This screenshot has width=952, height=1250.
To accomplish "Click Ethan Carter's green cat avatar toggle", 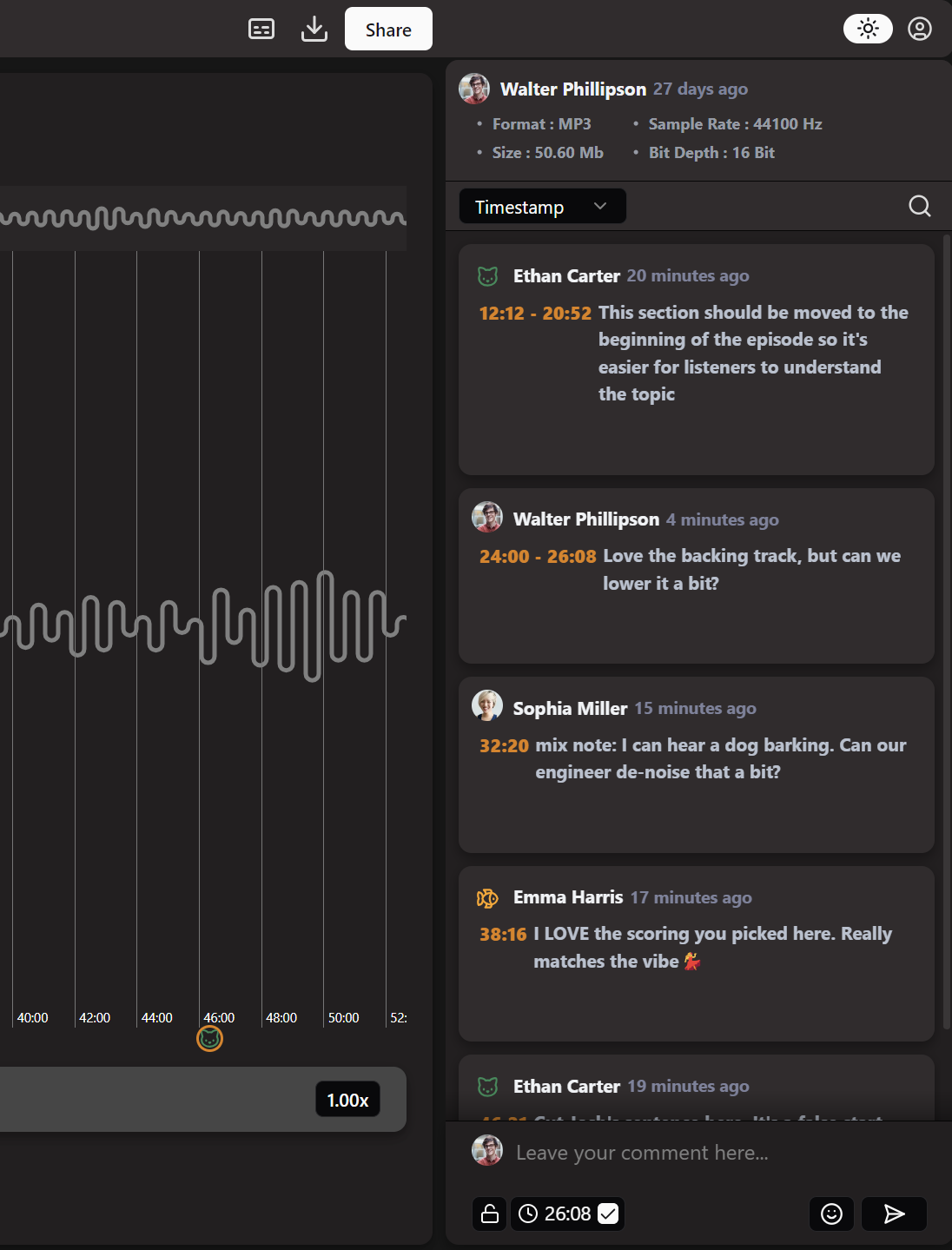I will click(488, 275).
